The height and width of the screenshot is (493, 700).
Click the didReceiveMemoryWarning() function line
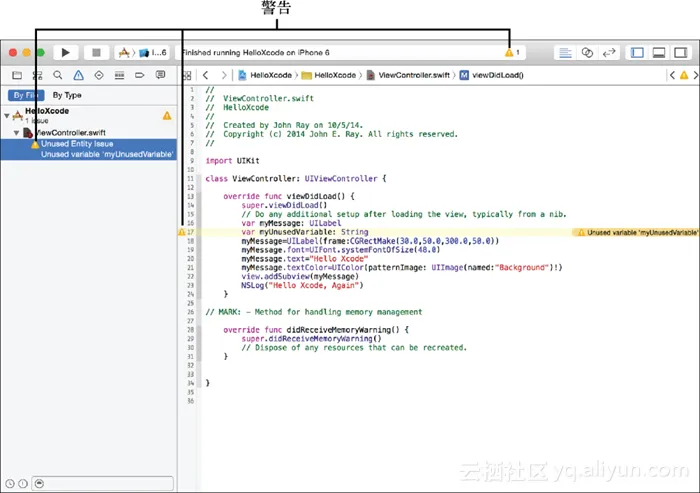click(316, 330)
